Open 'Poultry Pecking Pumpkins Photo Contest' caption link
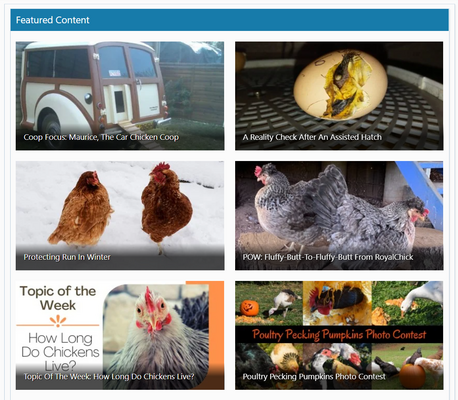The width and height of the screenshot is (458, 400). (314, 377)
